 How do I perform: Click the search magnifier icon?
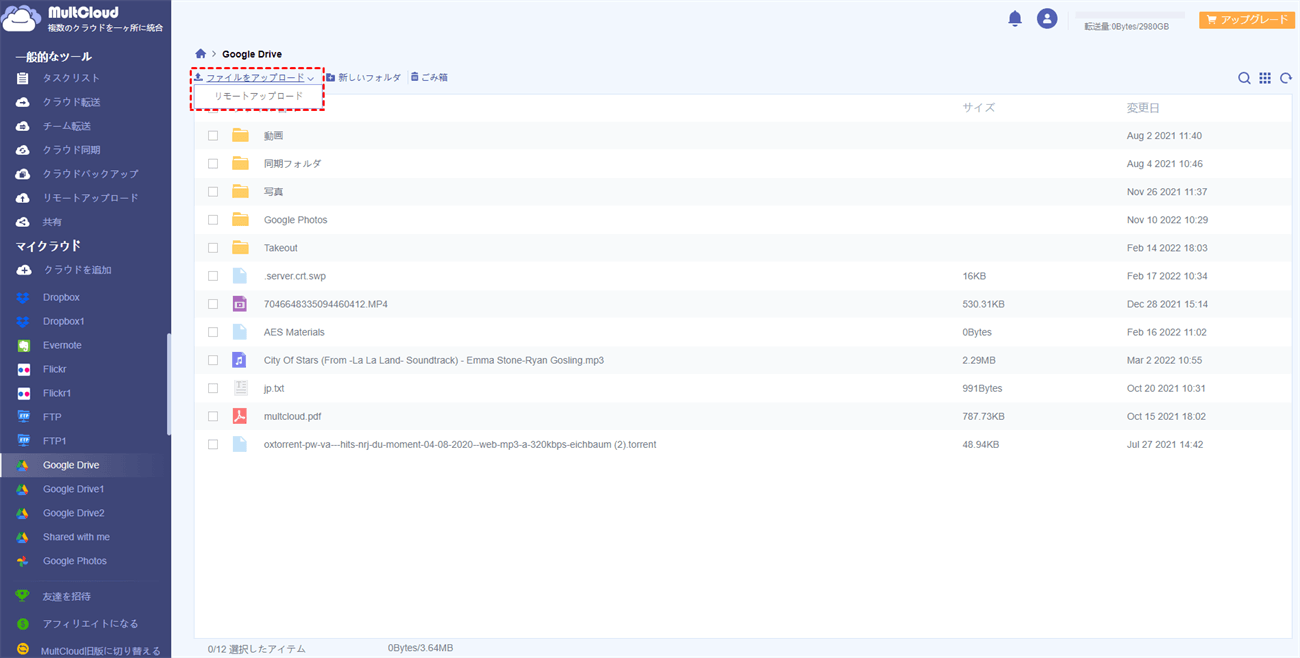coord(1244,78)
